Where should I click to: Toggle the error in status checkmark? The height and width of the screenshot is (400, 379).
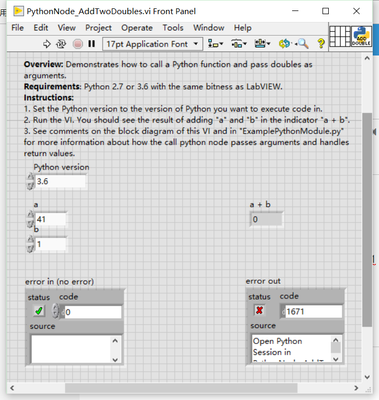(x=39, y=311)
